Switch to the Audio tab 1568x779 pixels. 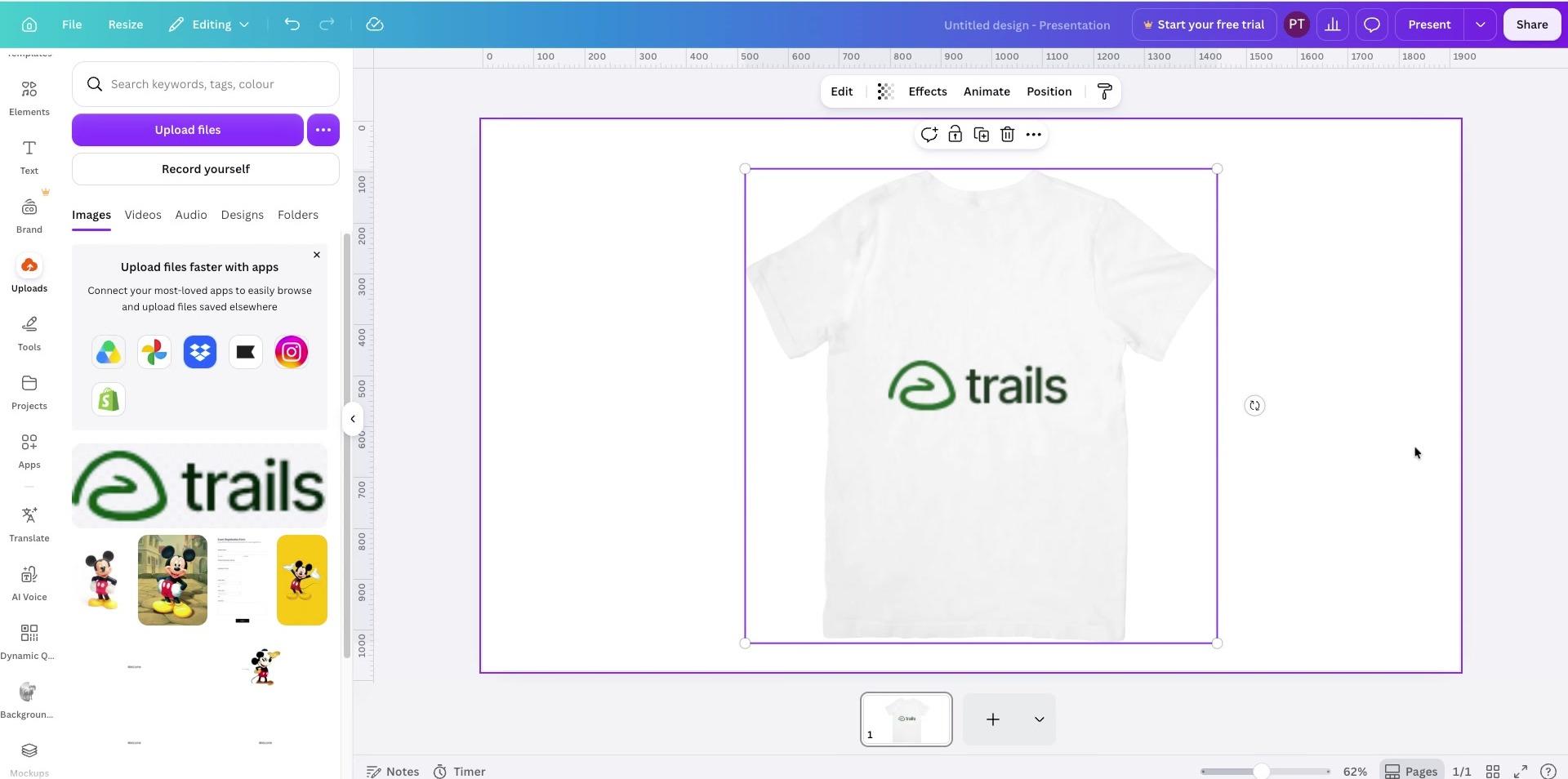pyautogui.click(x=191, y=215)
